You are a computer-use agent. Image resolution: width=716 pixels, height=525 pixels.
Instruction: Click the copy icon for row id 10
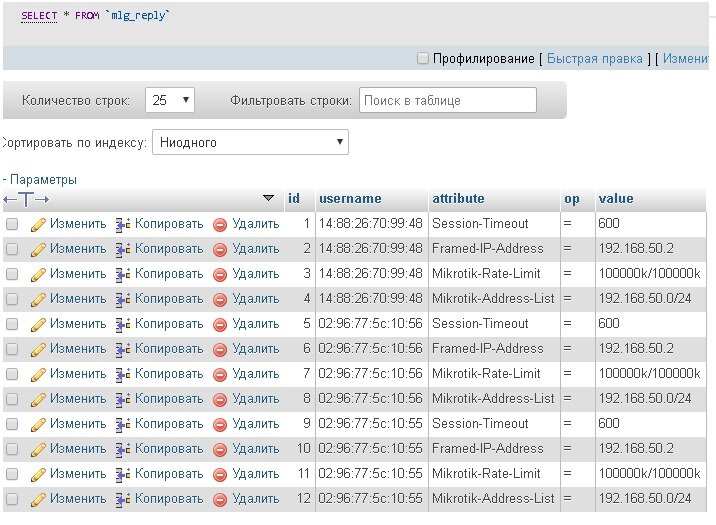click(124, 449)
